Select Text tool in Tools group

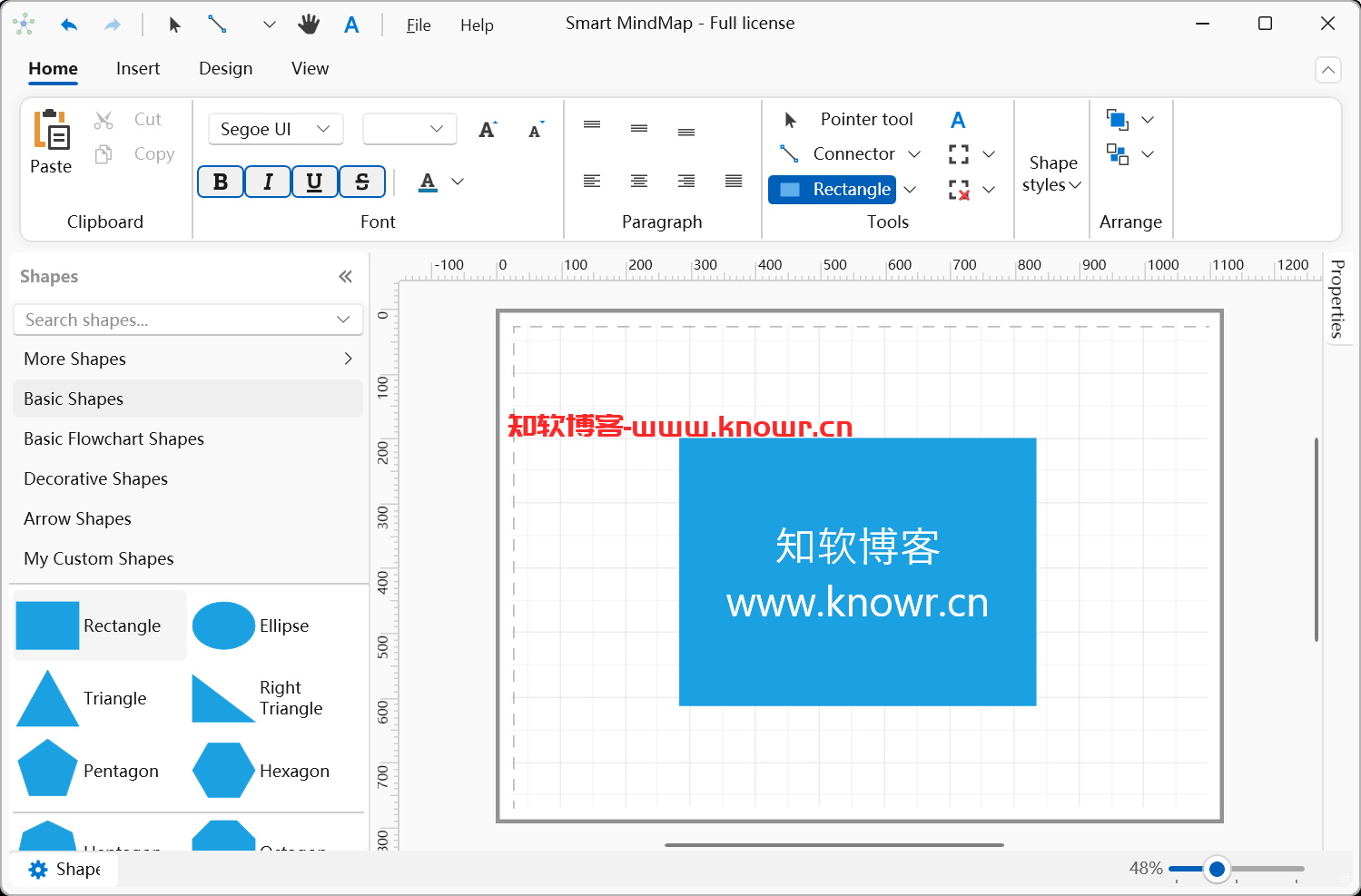958,120
